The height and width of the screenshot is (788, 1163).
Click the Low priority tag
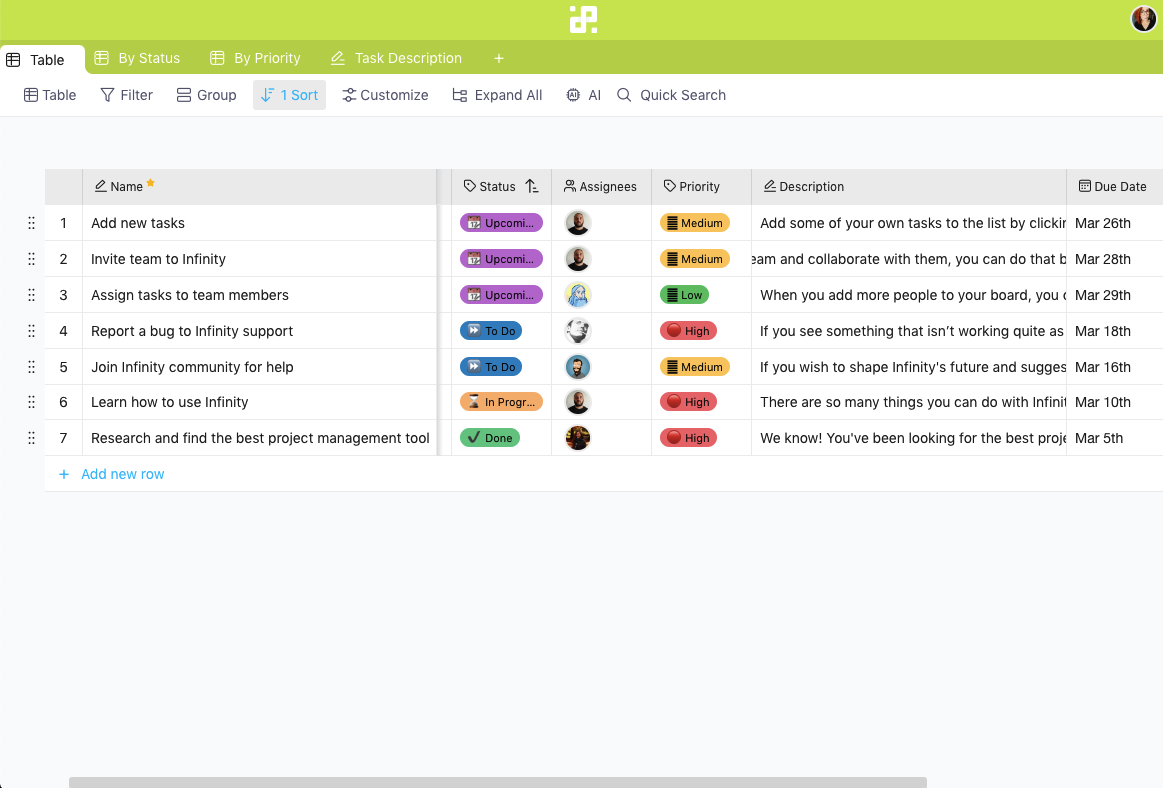pos(685,295)
